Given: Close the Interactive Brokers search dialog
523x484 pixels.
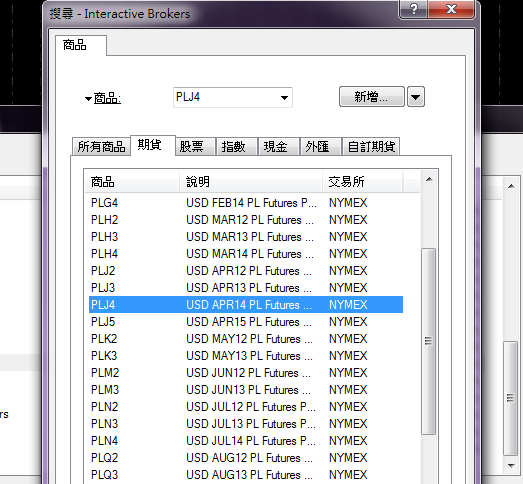Looking at the screenshot, I should click(451, 9).
